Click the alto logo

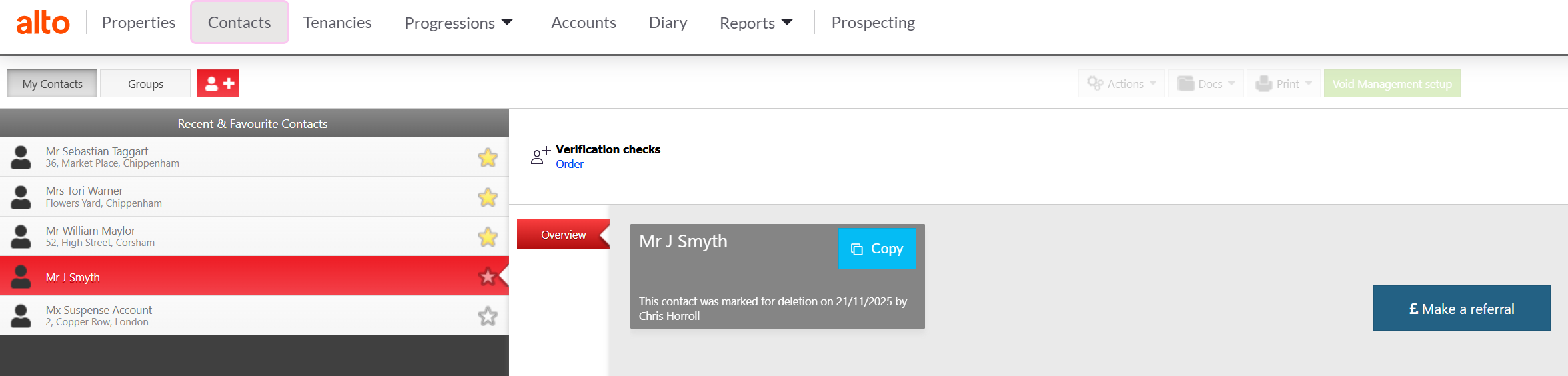43,23
